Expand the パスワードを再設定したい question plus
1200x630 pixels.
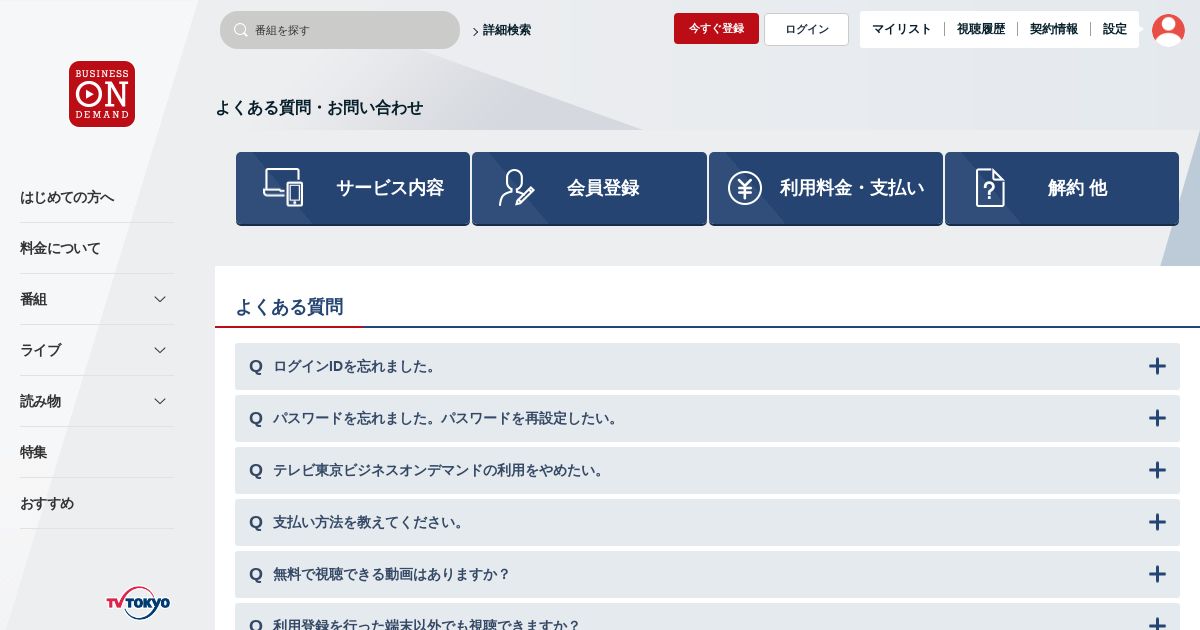[1157, 418]
